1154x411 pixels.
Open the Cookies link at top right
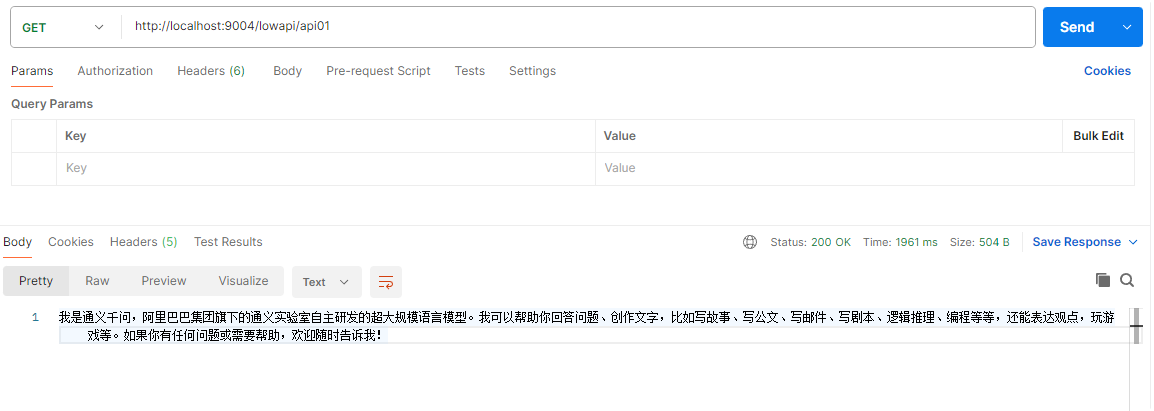(1107, 71)
